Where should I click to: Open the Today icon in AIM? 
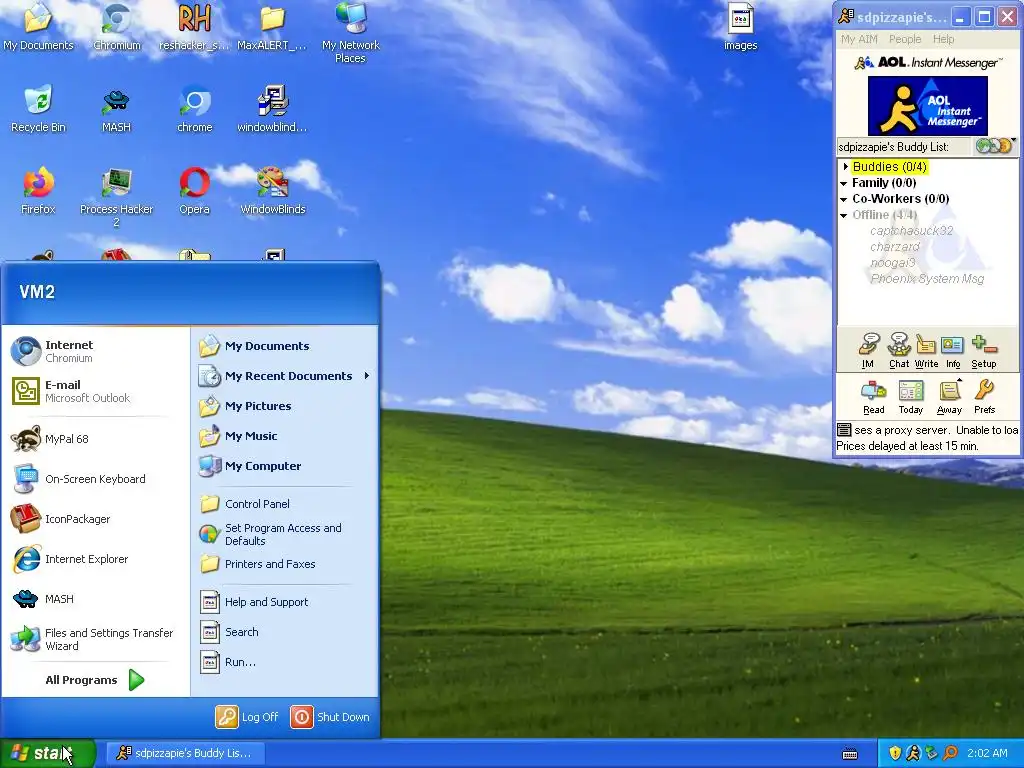click(x=910, y=397)
